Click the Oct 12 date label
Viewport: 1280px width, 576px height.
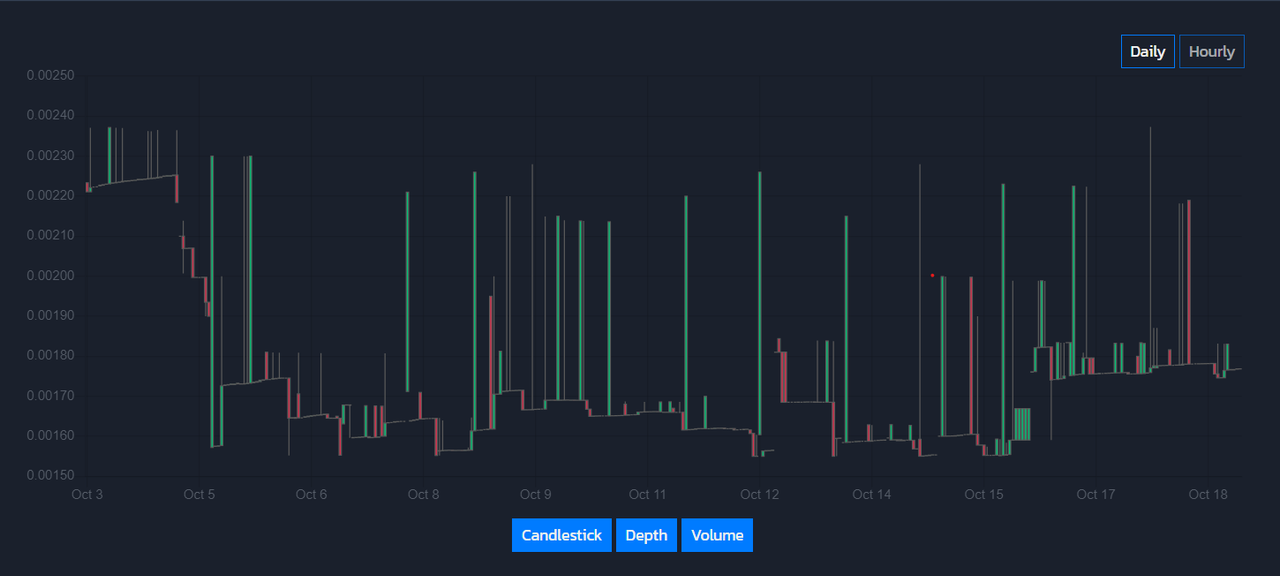pos(759,494)
